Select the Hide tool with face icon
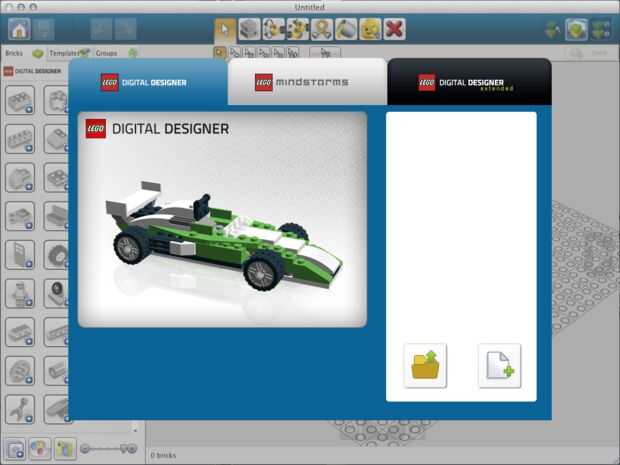This screenshot has width=620, height=465. click(370, 29)
